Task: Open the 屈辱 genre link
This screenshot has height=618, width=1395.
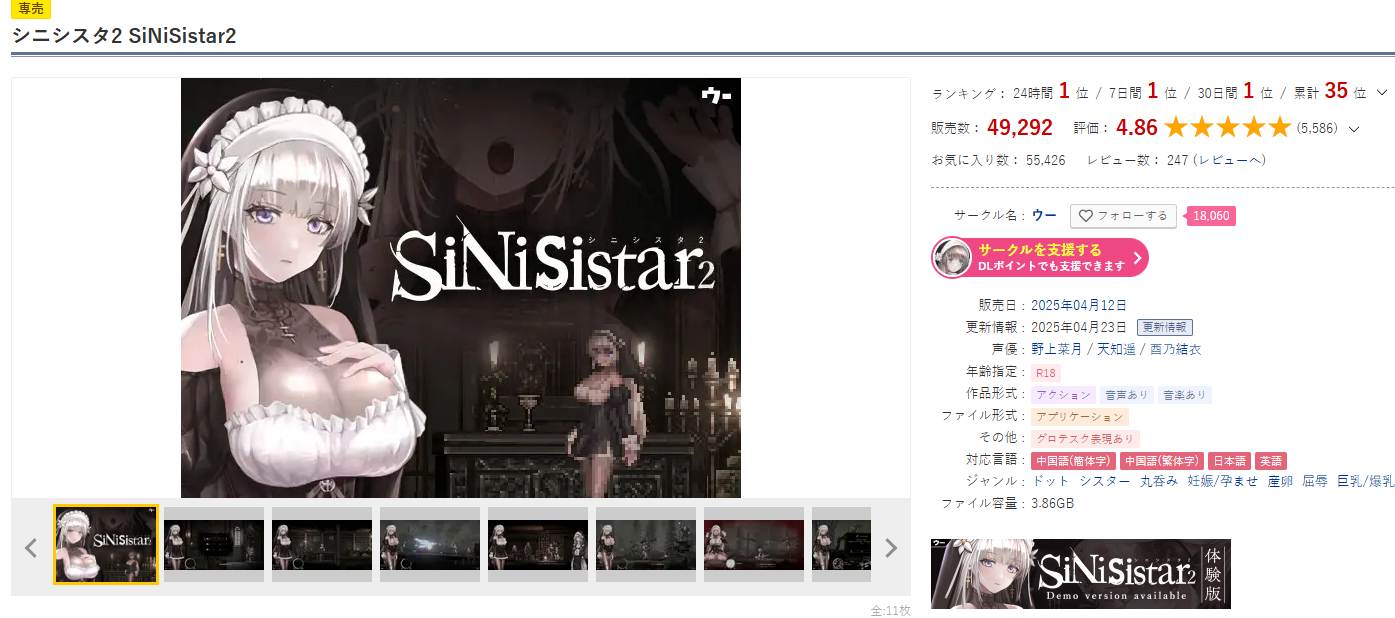Action: (x=1315, y=481)
